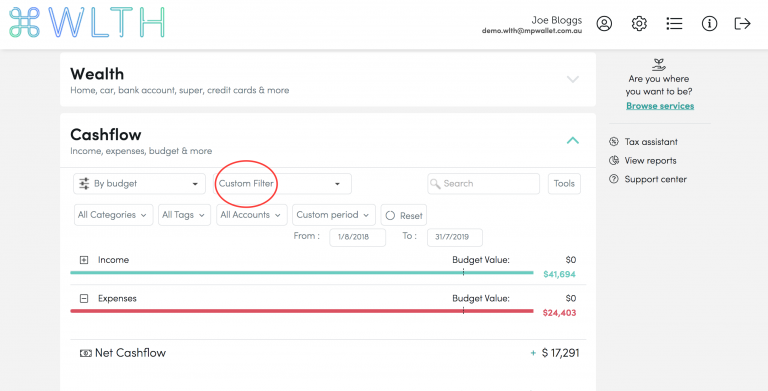768x391 pixels.
Task: Click the email demo.wlth@mpwallet.com.au
Action: [x=532, y=31]
